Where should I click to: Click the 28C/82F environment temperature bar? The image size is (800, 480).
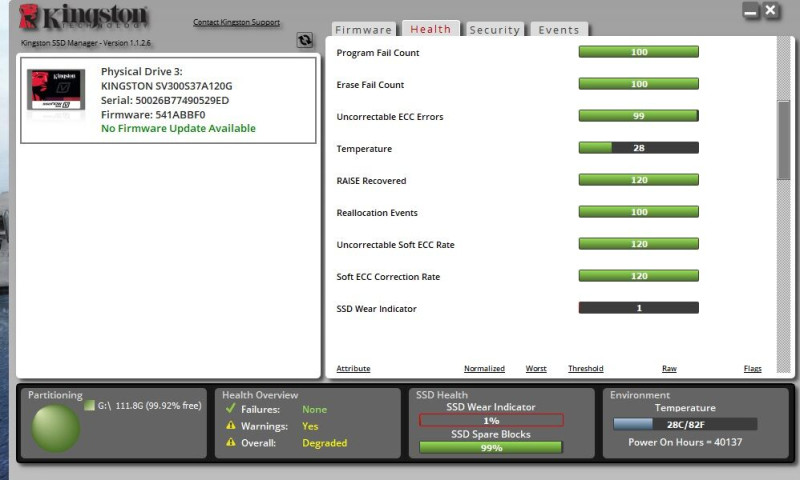coord(685,424)
